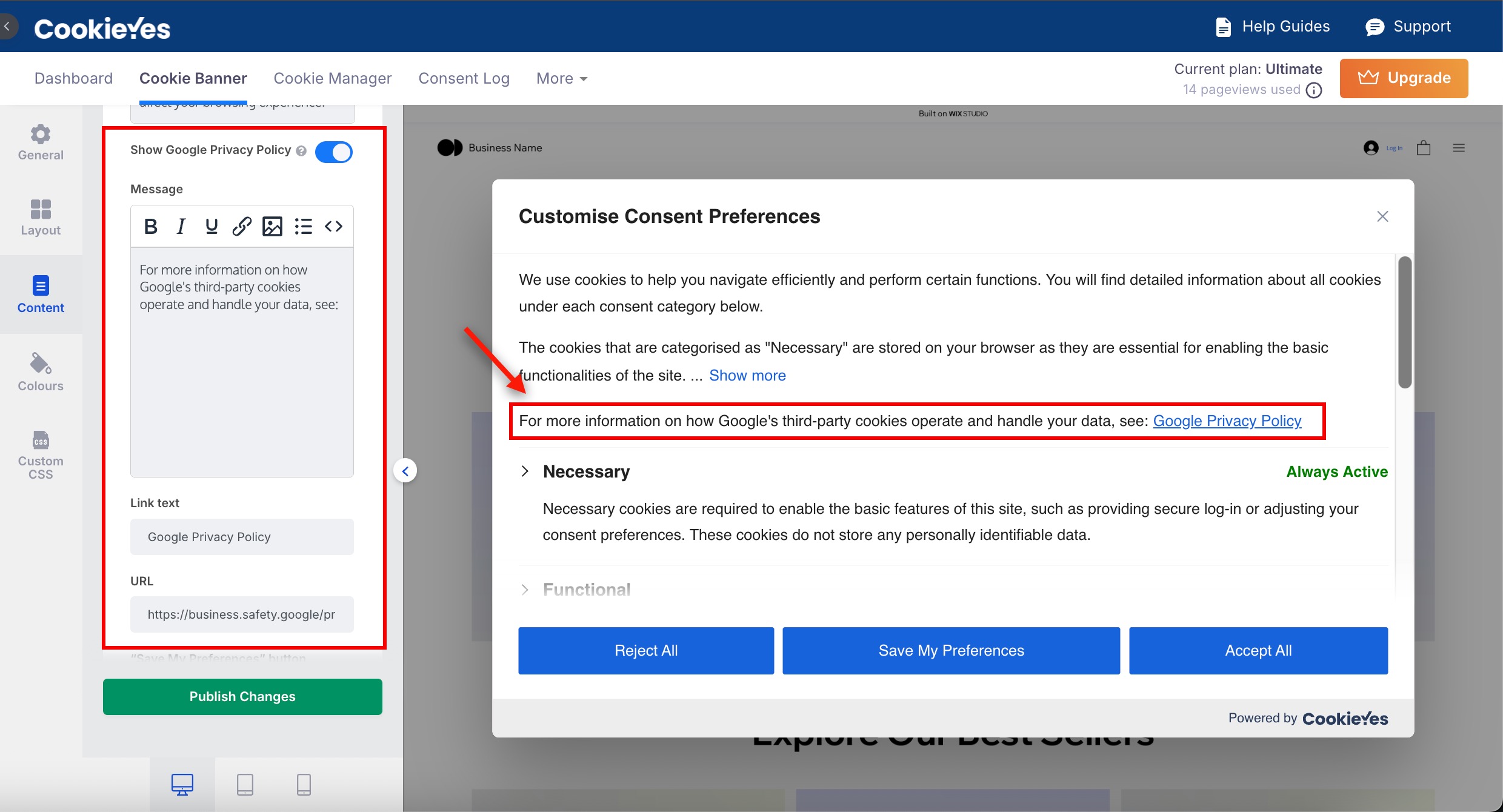
Task: Disable the Show Google Privacy Policy toggle
Action: pos(334,151)
